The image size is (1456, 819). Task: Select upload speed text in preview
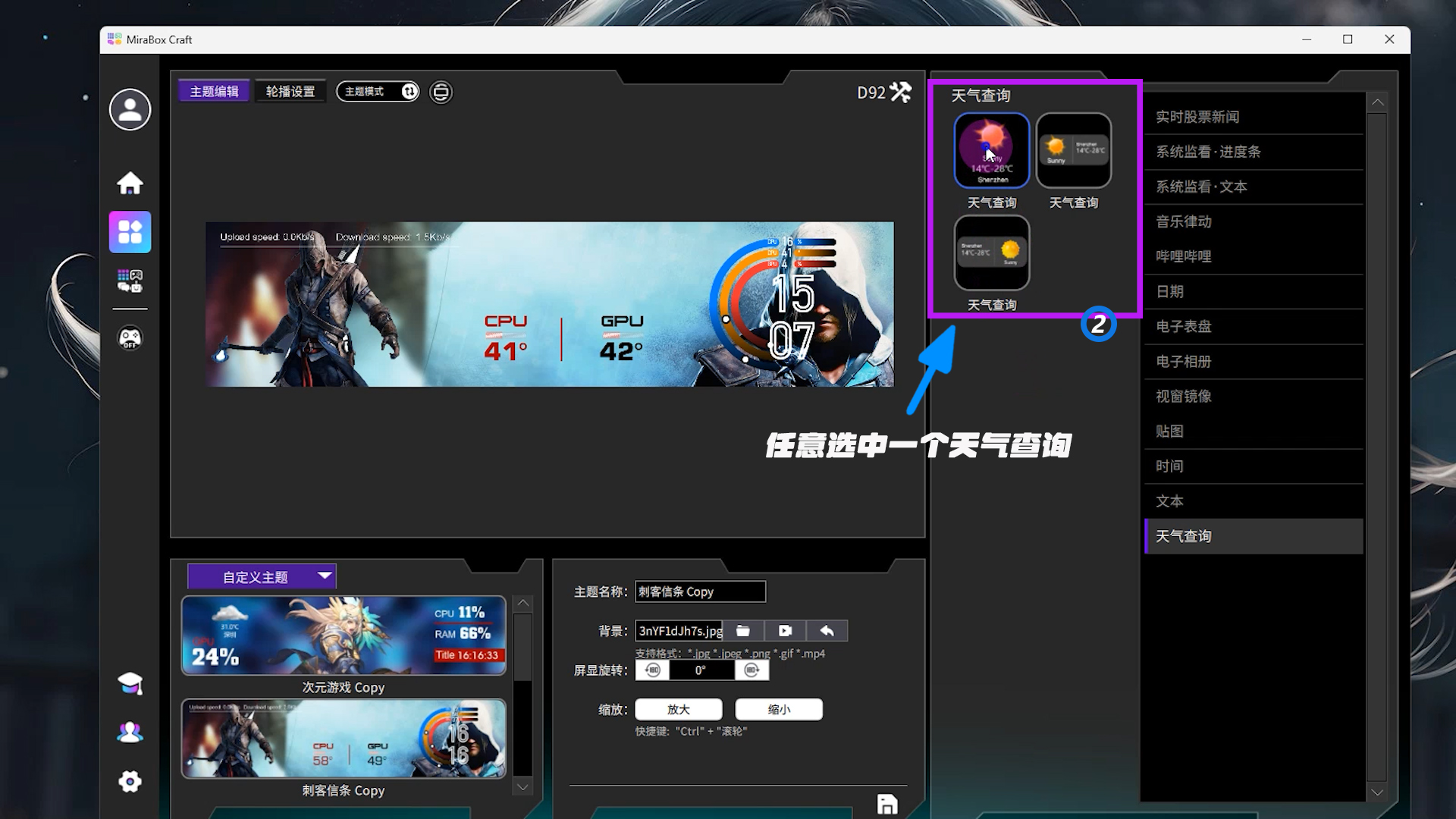267,237
